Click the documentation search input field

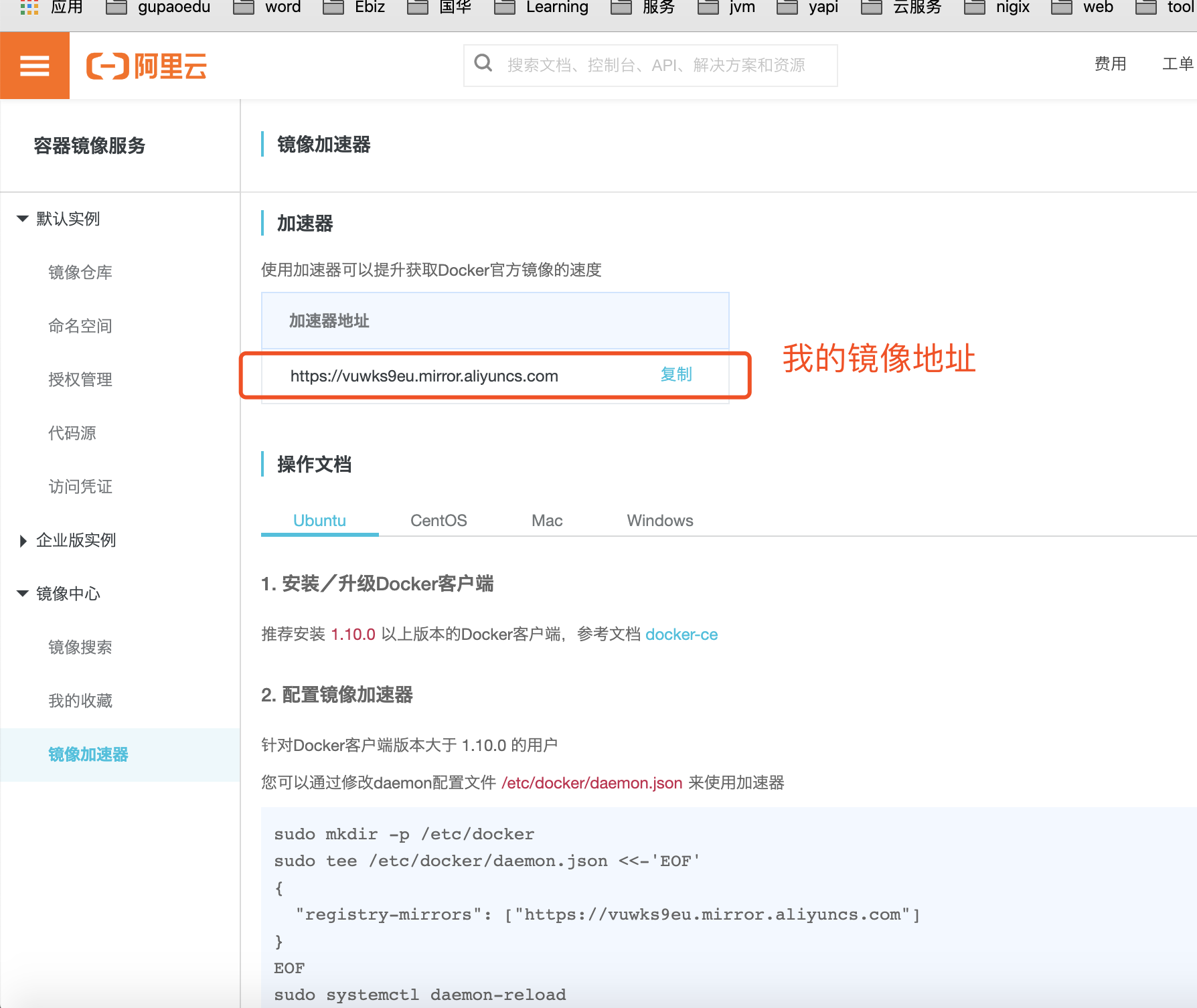pos(656,65)
